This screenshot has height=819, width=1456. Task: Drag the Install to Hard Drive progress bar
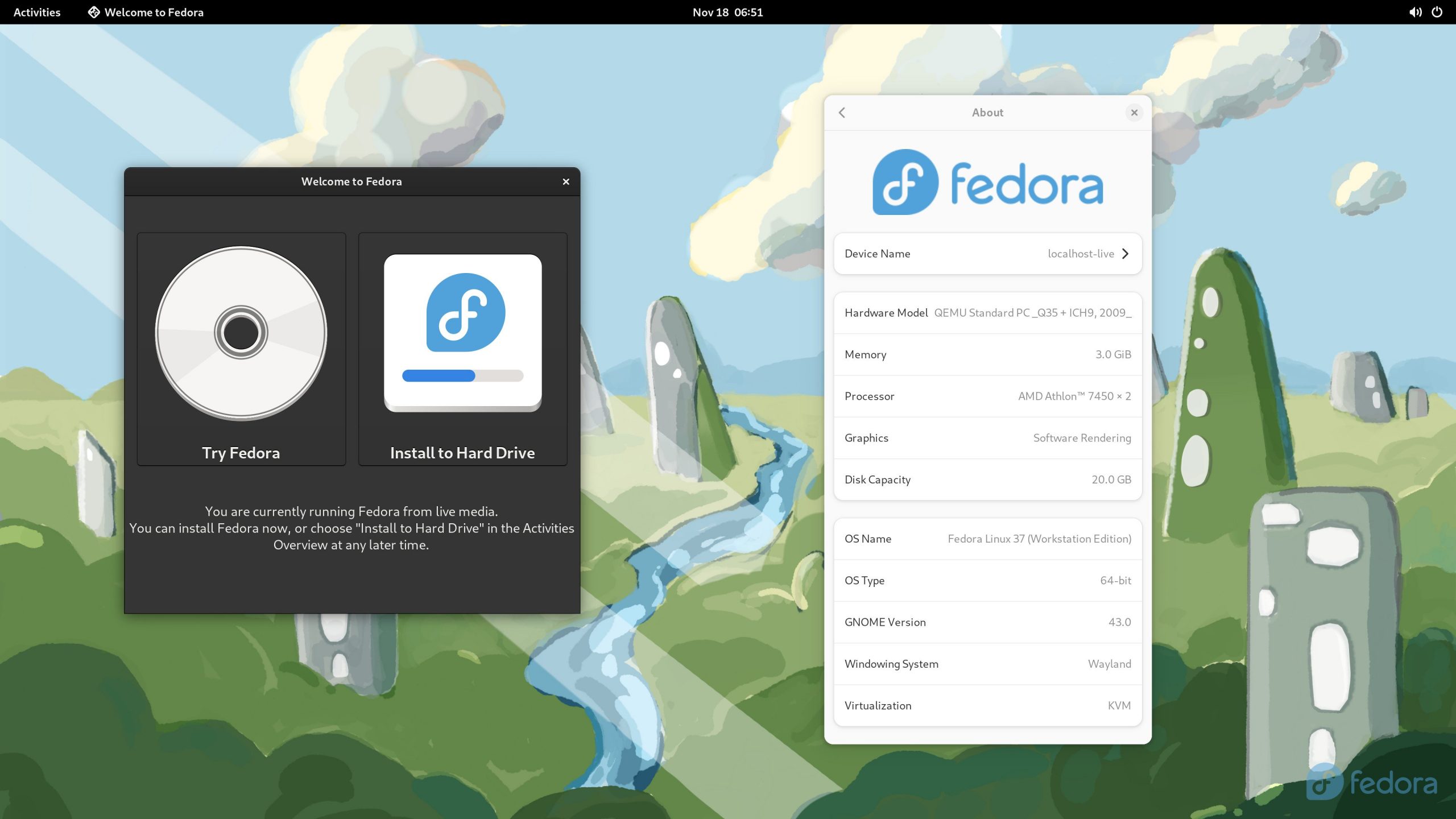pyautogui.click(x=462, y=375)
